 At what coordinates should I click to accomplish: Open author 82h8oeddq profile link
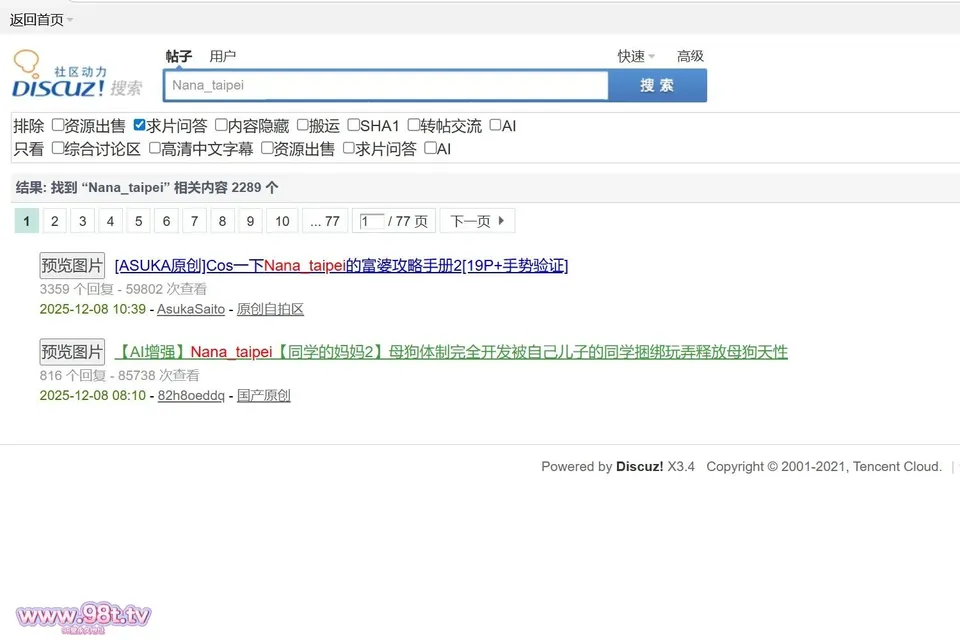191,396
